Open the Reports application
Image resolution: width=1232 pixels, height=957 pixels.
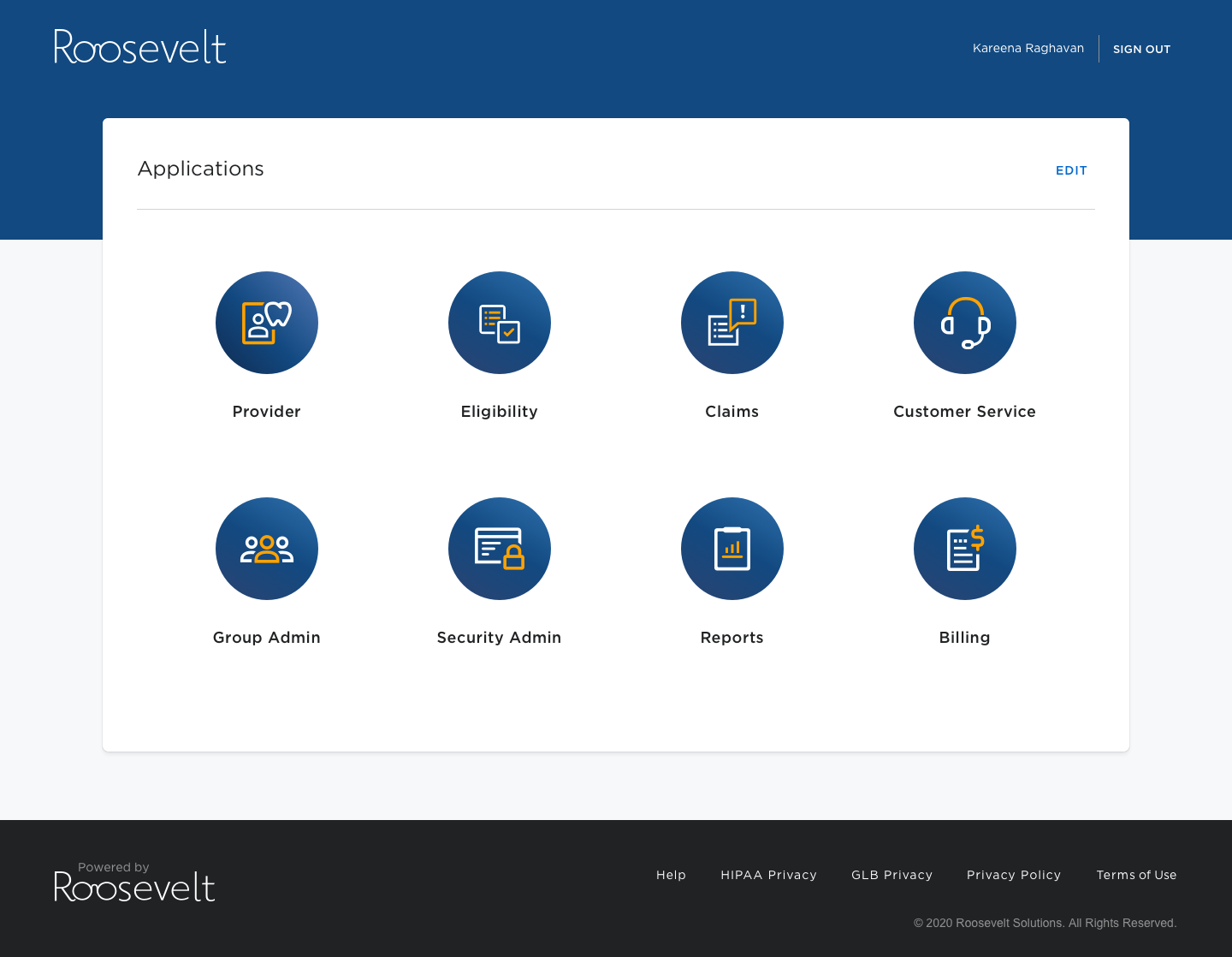tap(731, 549)
